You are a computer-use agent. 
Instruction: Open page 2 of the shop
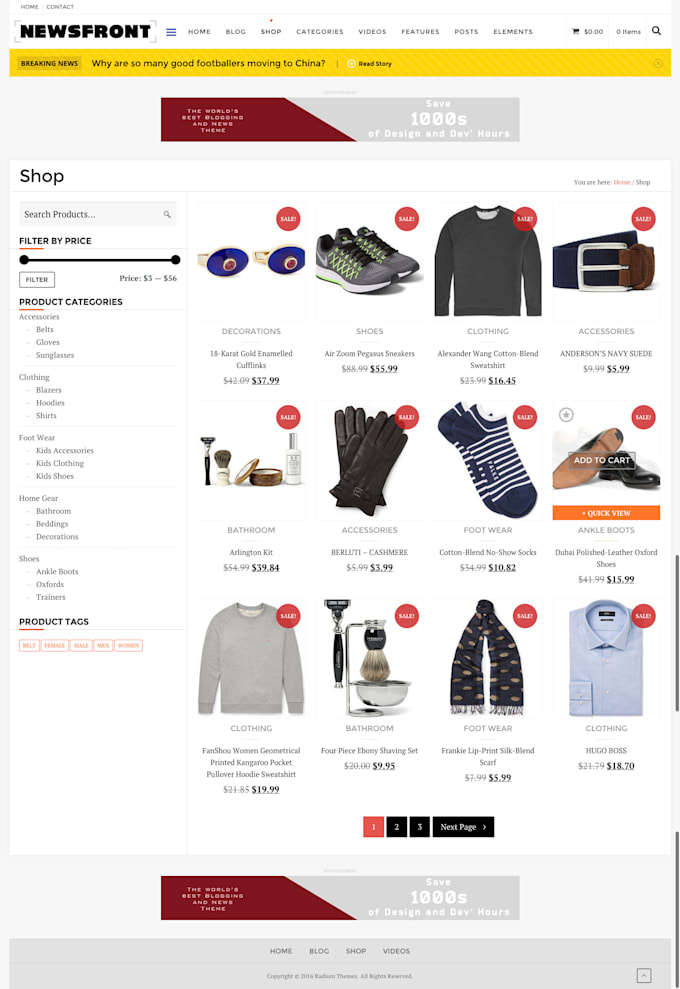pos(396,827)
